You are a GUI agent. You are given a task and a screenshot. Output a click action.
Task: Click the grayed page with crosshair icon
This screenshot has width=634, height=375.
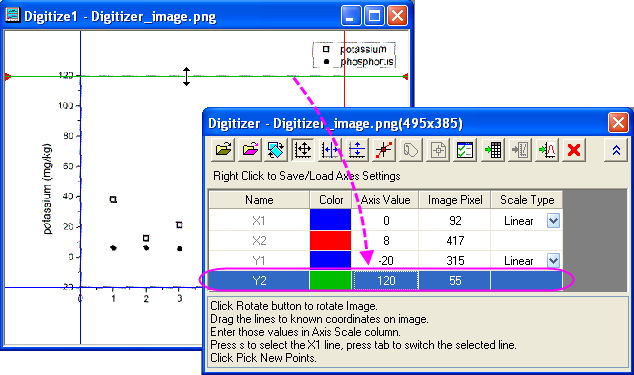pos(438,150)
